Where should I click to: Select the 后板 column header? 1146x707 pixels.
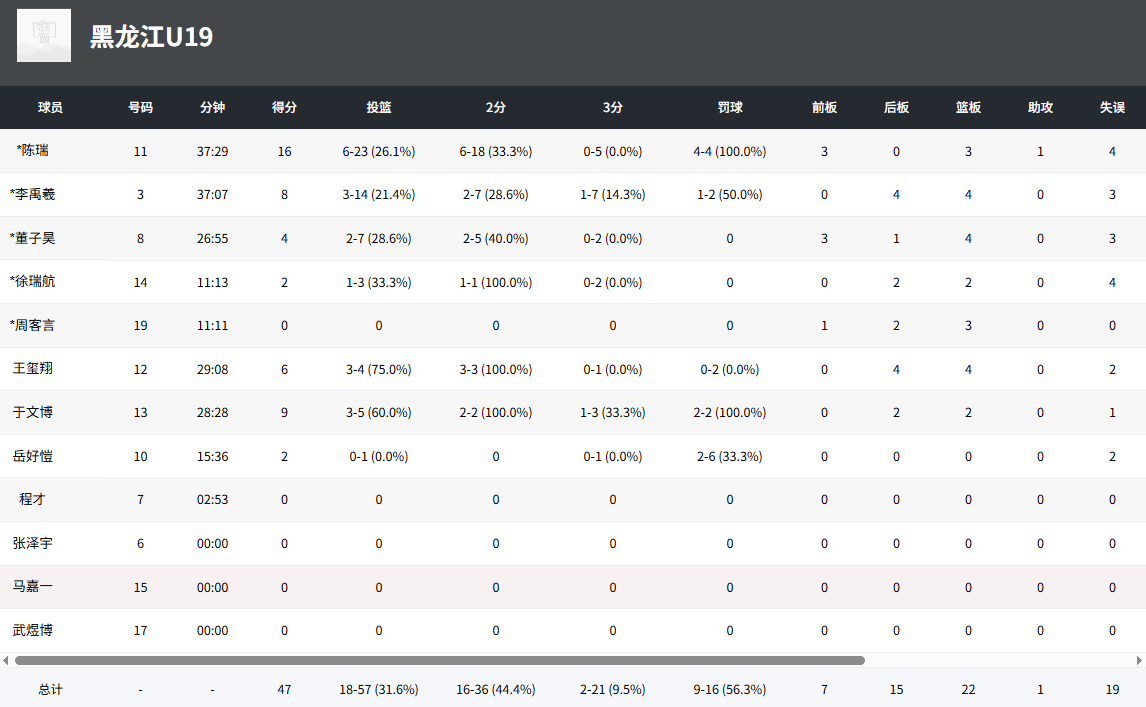[896, 107]
